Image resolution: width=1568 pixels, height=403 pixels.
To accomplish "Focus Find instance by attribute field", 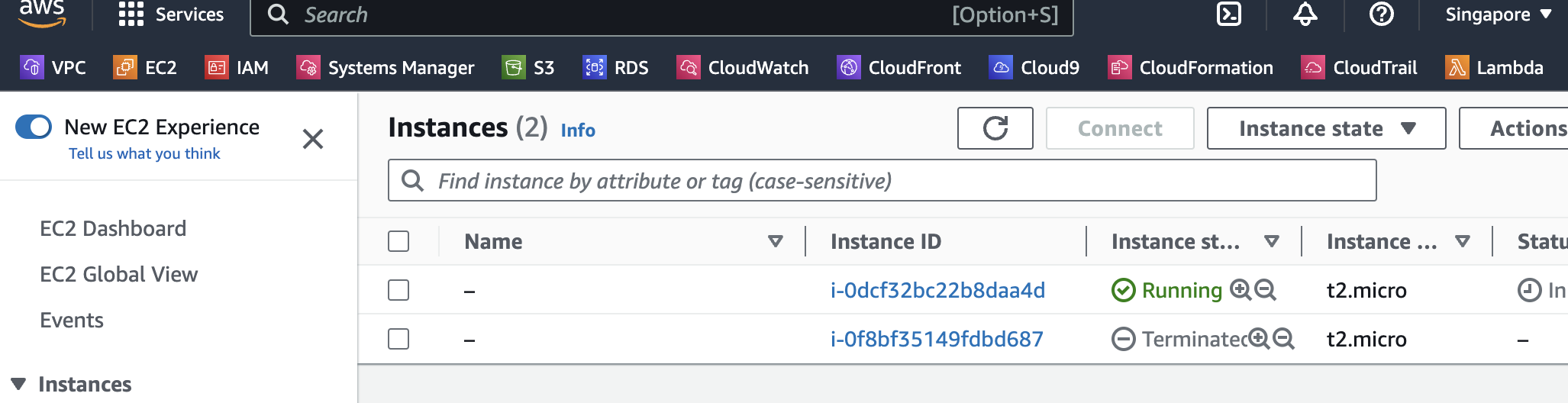I will point(882,180).
